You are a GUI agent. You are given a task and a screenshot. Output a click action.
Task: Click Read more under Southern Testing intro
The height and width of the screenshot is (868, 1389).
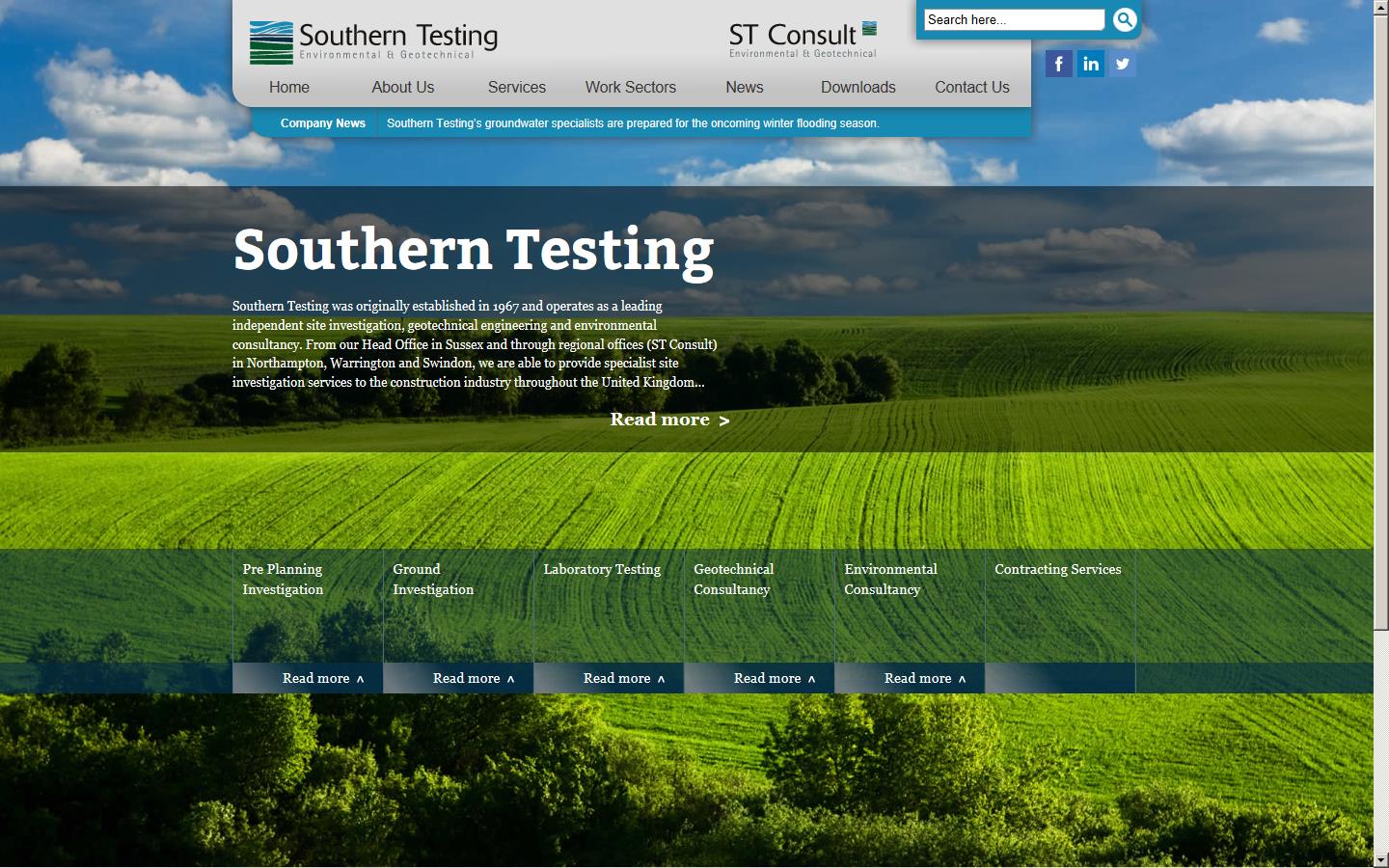[669, 420]
